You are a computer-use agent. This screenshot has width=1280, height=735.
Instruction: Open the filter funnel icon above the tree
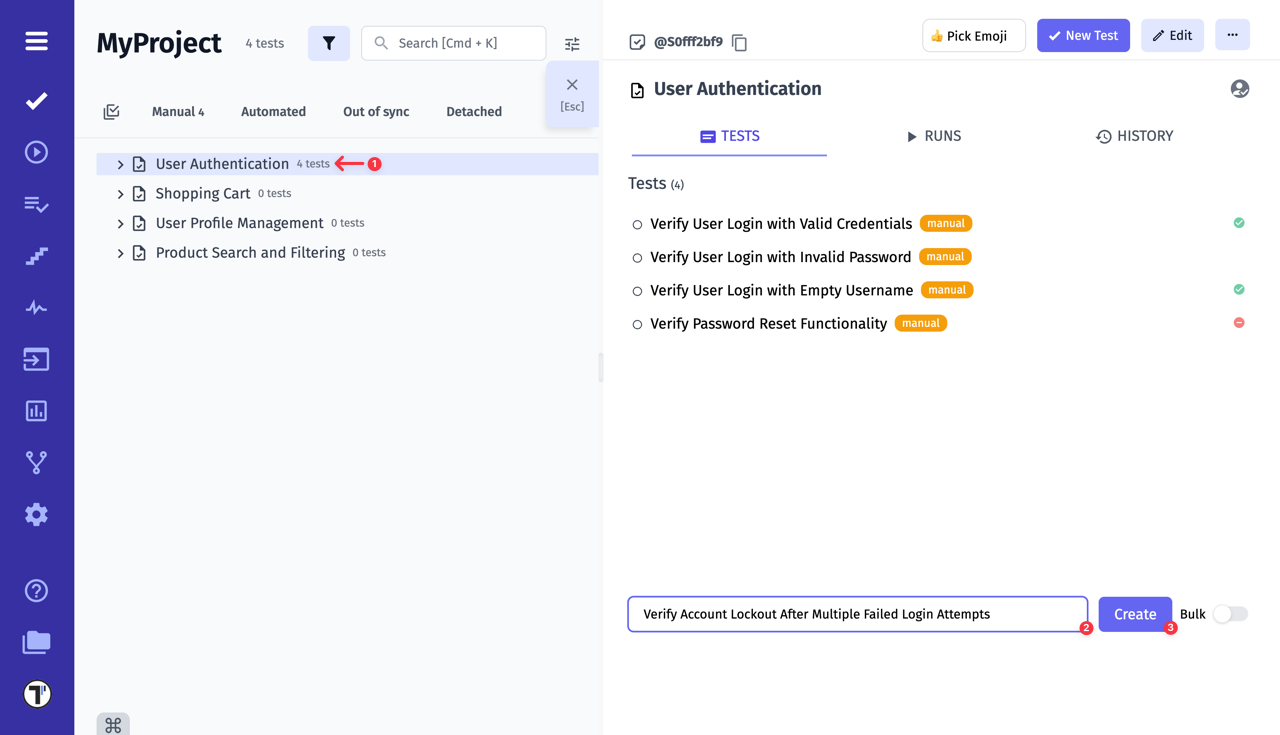(x=329, y=43)
